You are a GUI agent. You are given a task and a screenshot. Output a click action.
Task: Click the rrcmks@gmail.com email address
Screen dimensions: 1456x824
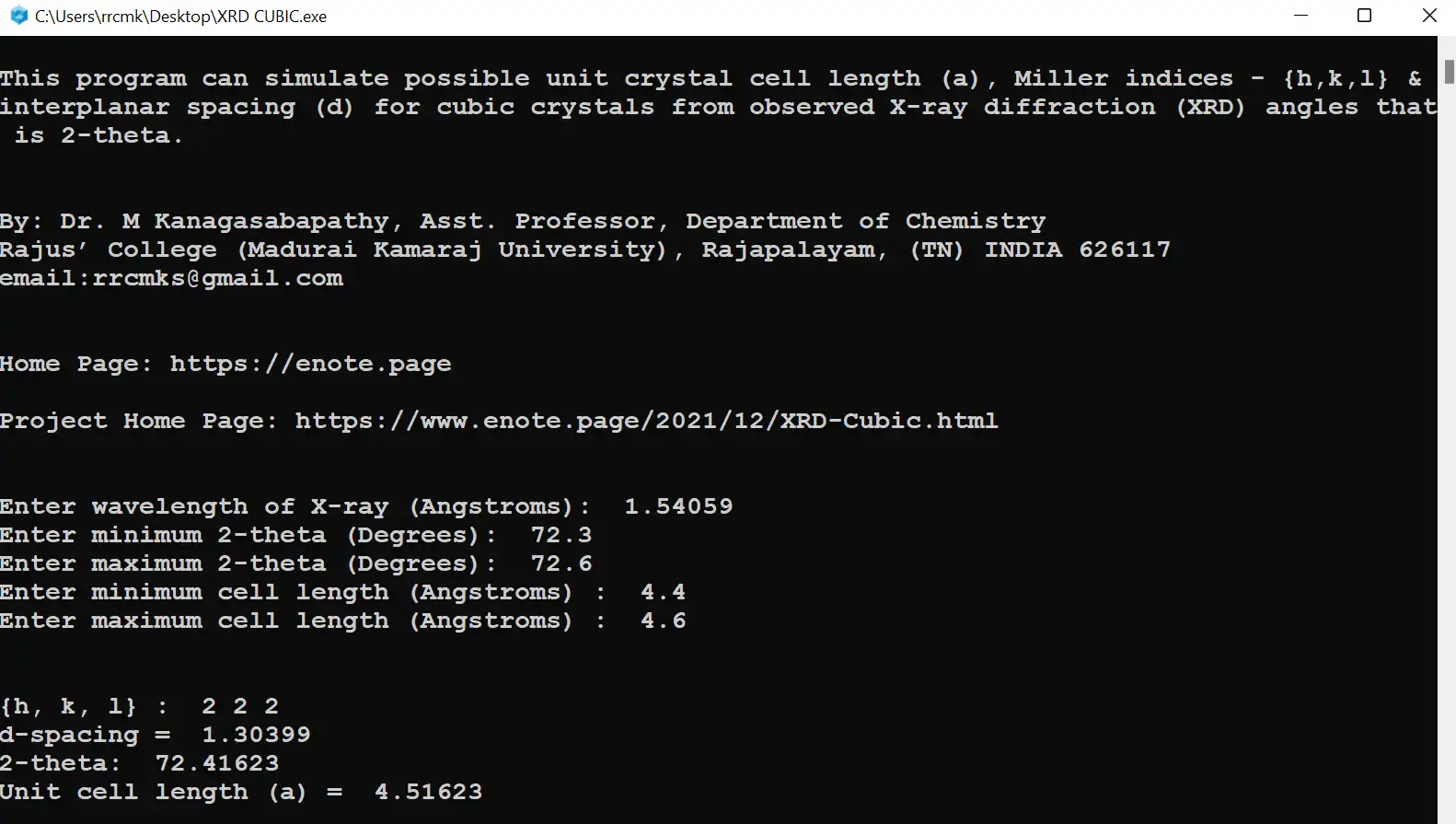(217, 278)
